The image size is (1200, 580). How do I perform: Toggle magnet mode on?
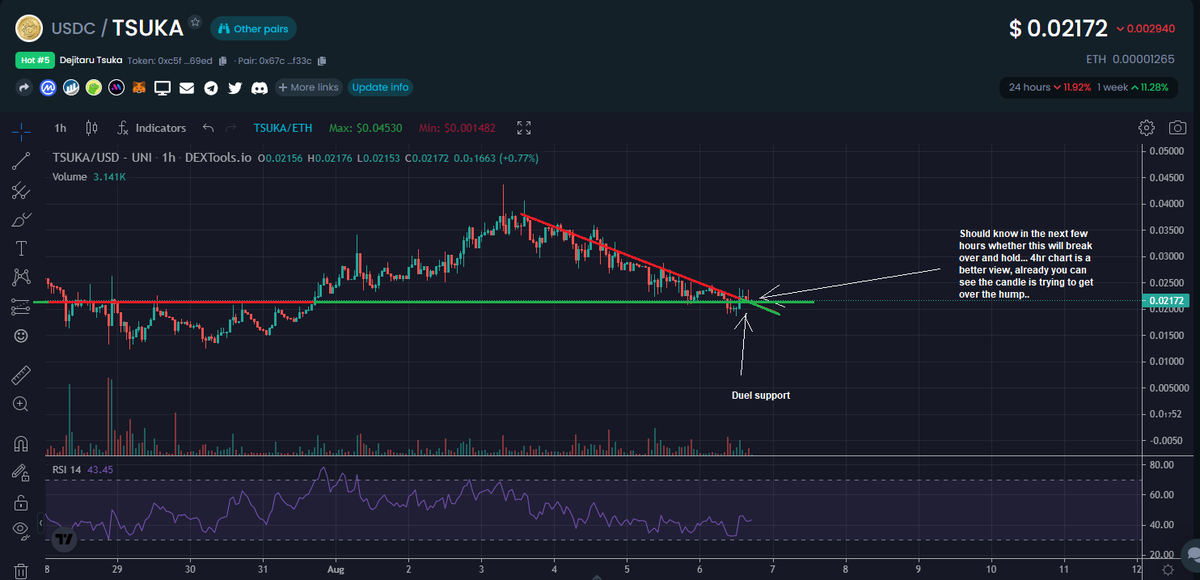click(x=21, y=443)
